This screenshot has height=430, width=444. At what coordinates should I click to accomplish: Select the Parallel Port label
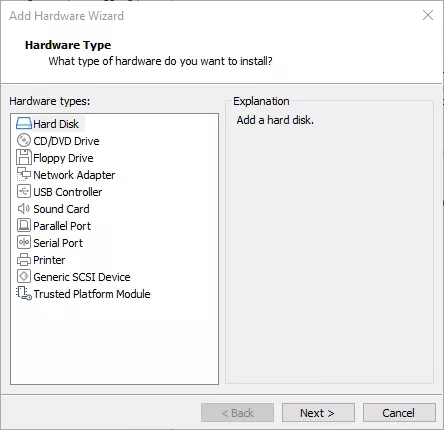[x=62, y=226]
